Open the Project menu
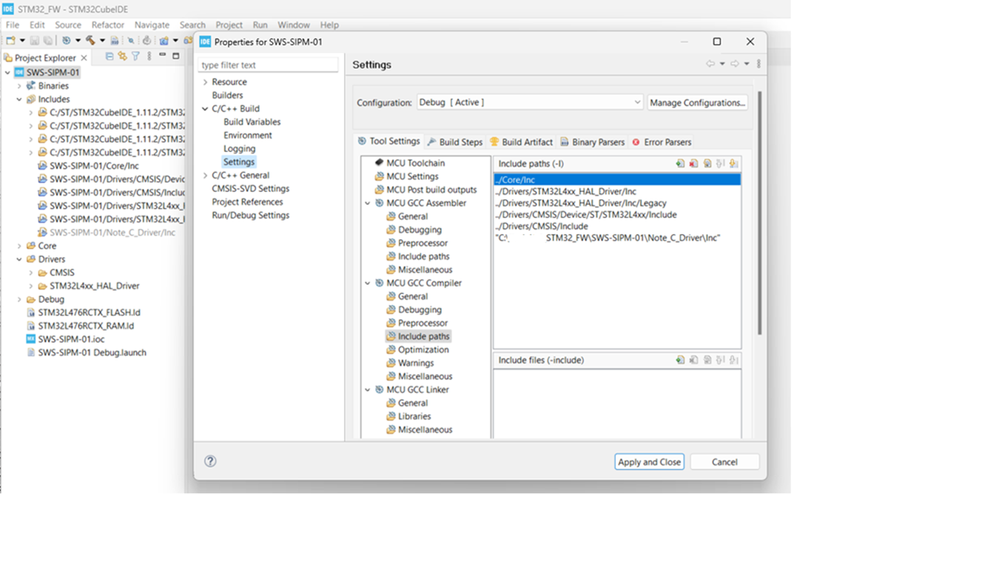The image size is (999, 562). pos(229,25)
